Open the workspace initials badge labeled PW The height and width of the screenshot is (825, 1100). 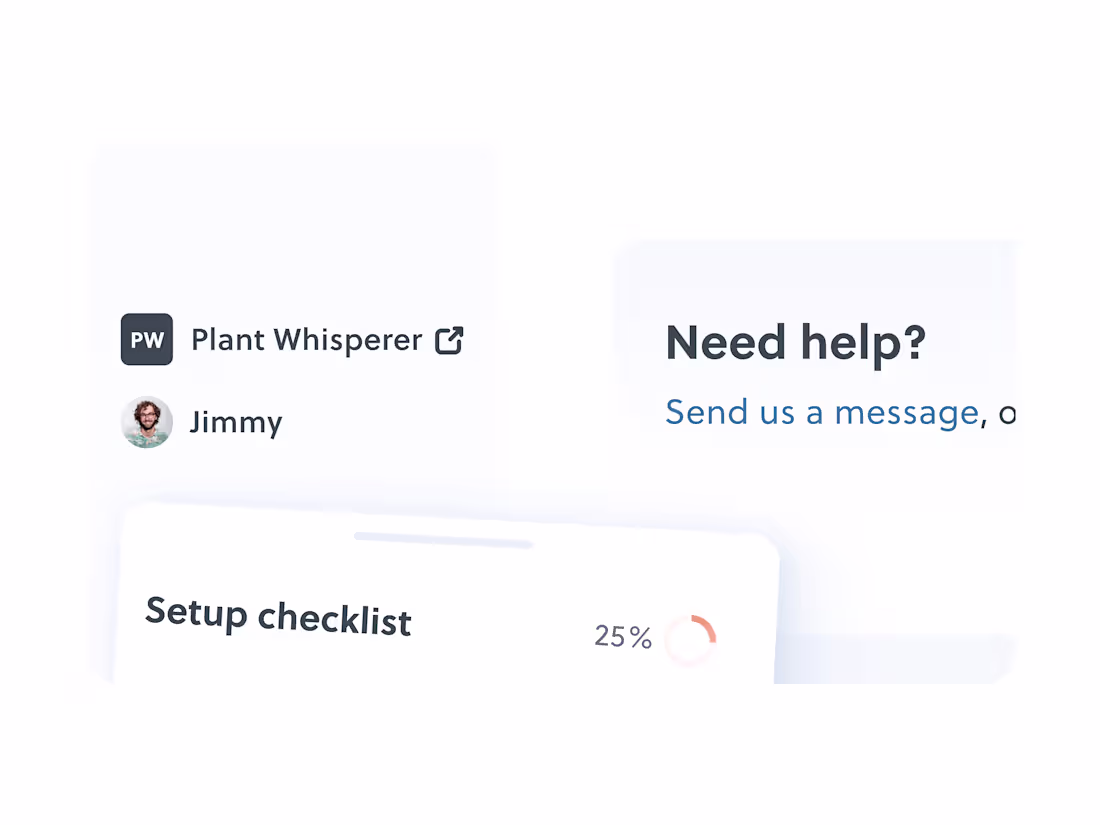click(x=146, y=339)
